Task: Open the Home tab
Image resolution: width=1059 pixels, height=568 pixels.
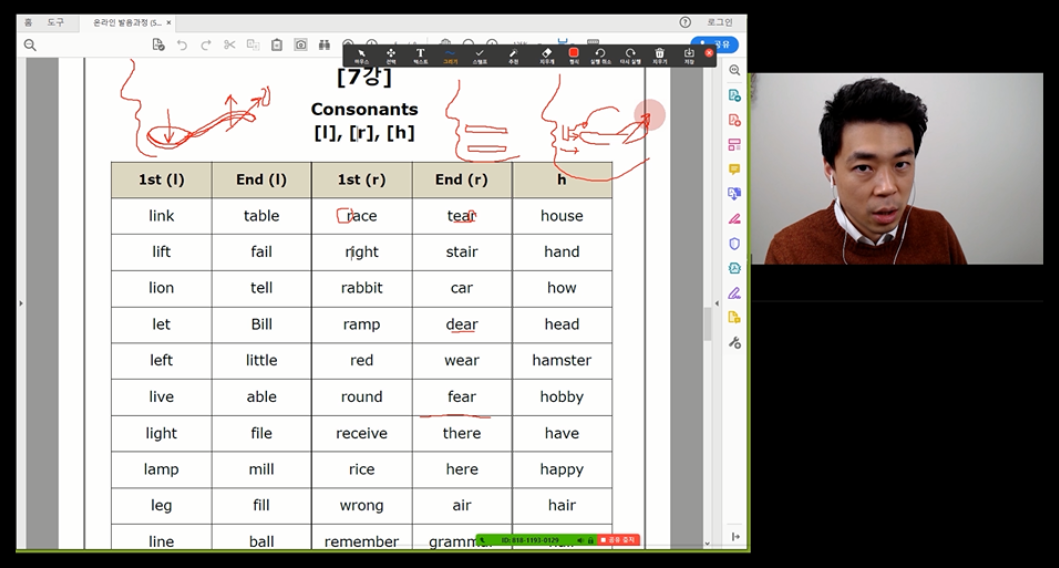Action: pyautogui.click(x=28, y=22)
